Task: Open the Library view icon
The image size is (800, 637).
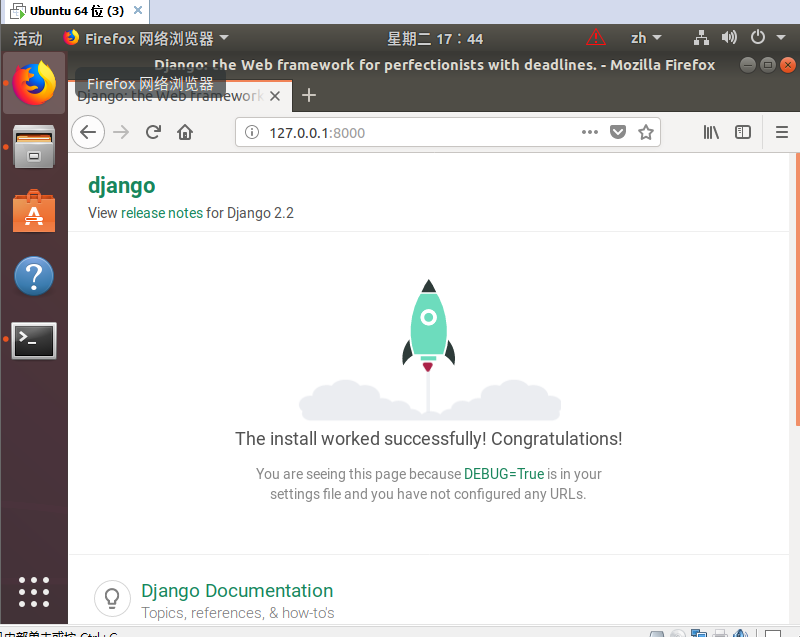Action: click(x=711, y=133)
